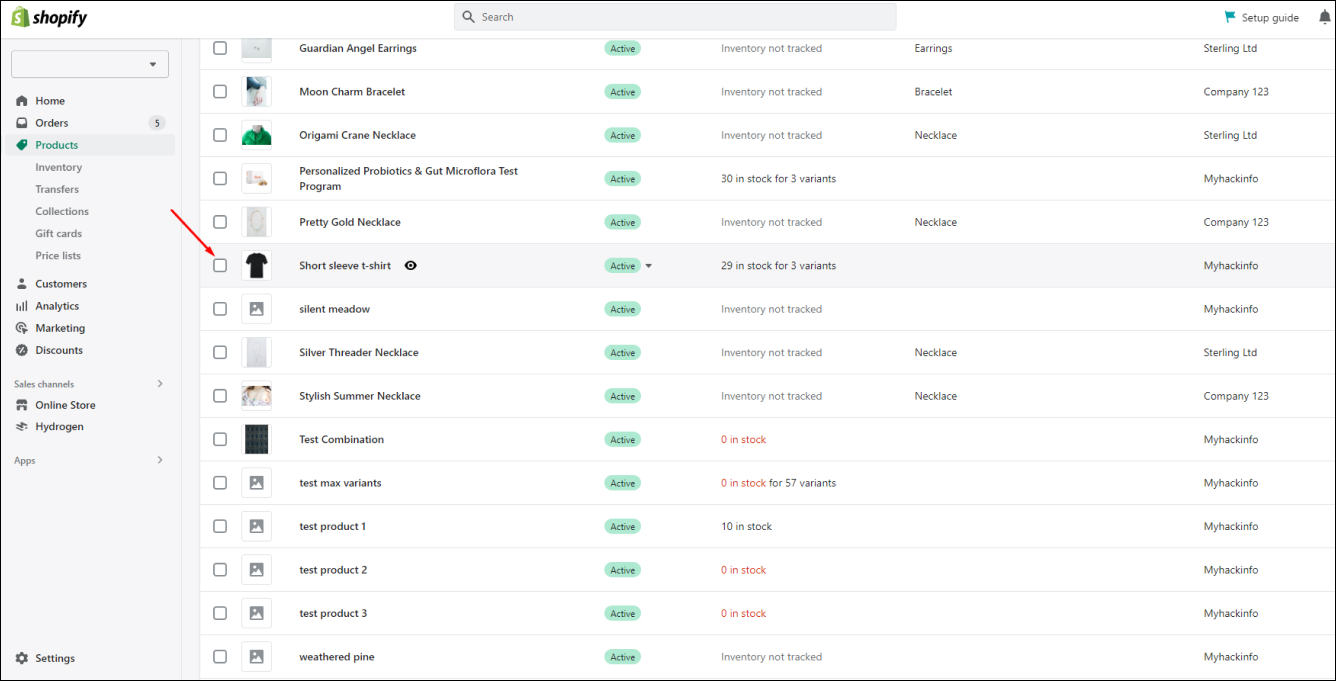
Task: Click the Orders count badge 5
Action: [156, 123]
